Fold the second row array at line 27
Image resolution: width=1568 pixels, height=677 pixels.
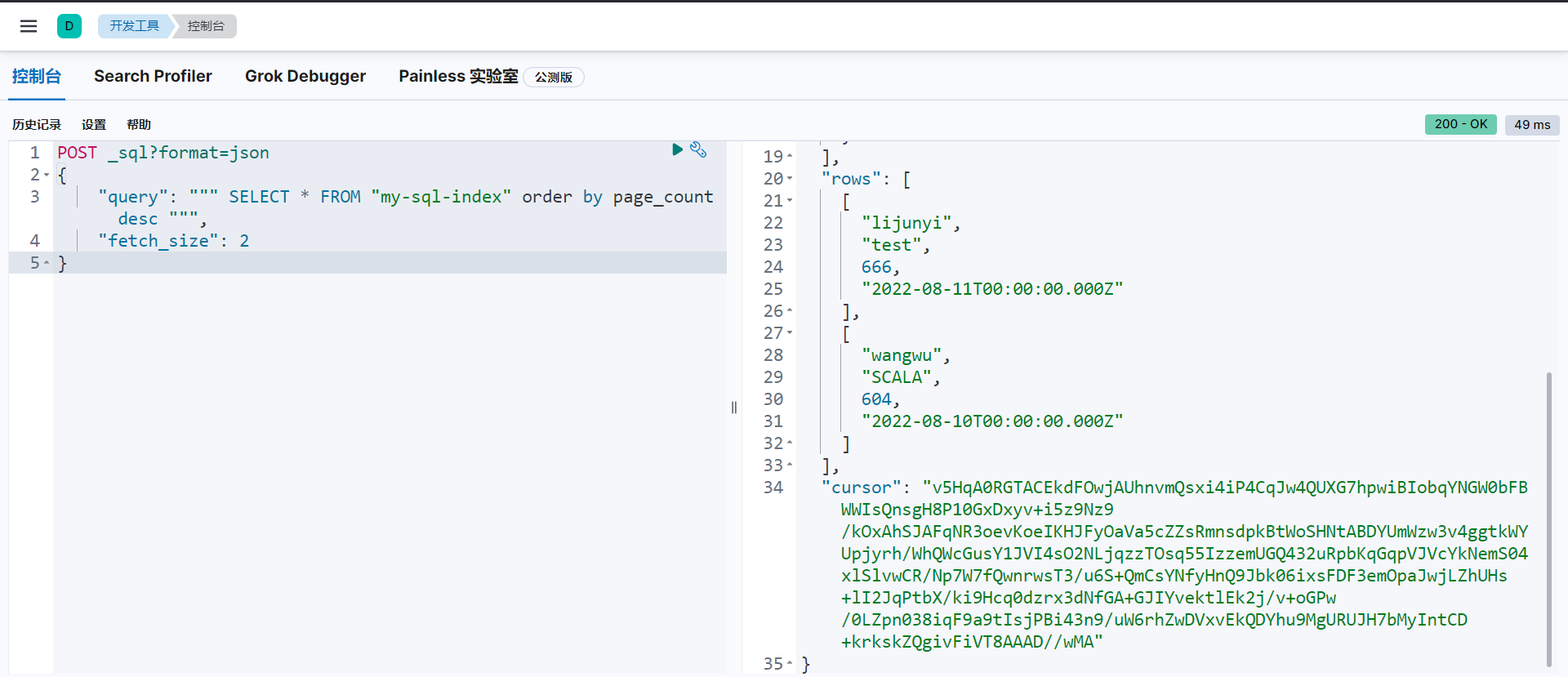[790, 333]
